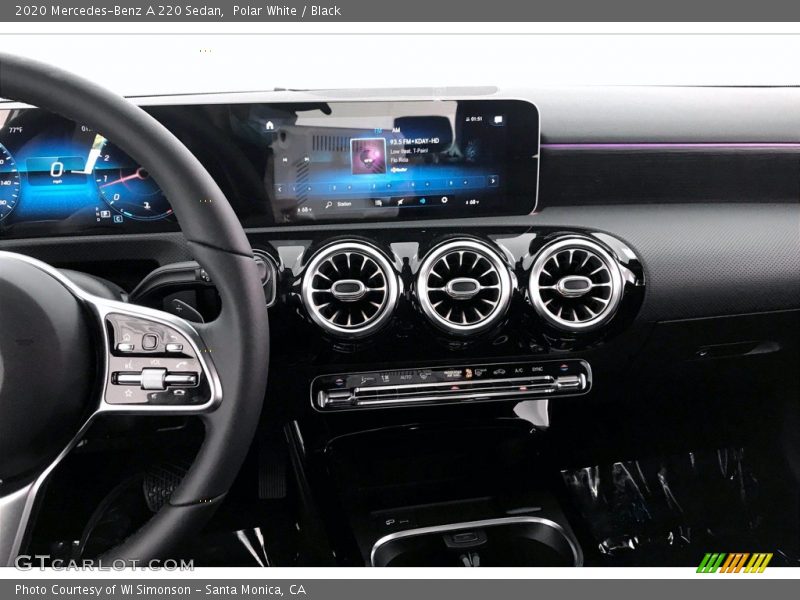Push the star favorites button on the steering wheel
This screenshot has width=800, height=600.
(129, 393)
